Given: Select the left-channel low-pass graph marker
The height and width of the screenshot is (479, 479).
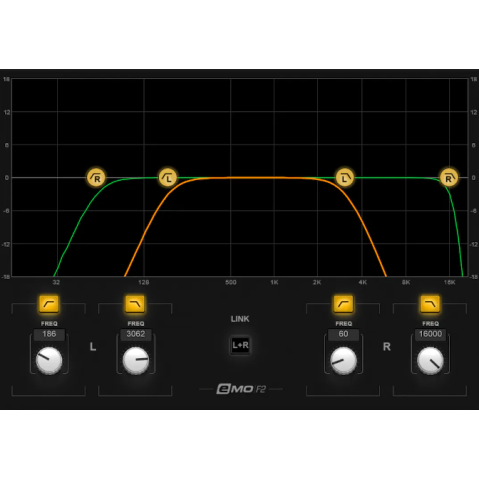Looking at the screenshot, I should click(x=345, y=177).
